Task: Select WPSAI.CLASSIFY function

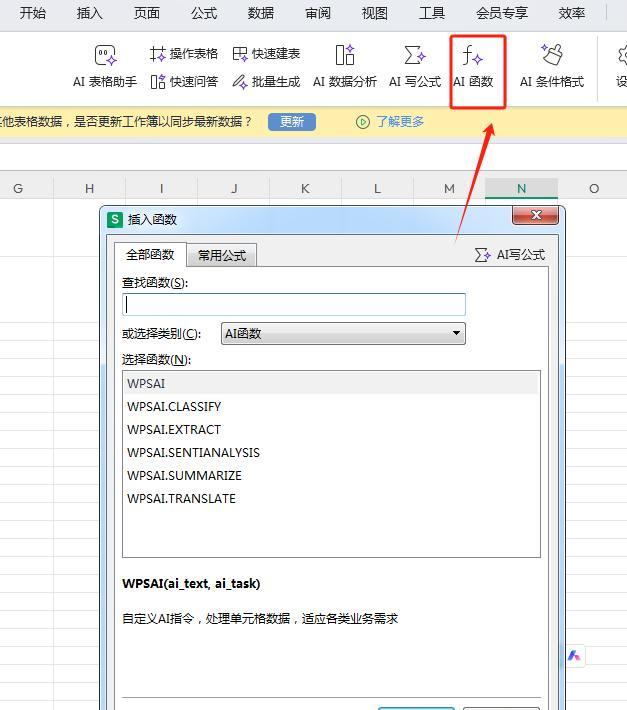Action: pos(331,407)
